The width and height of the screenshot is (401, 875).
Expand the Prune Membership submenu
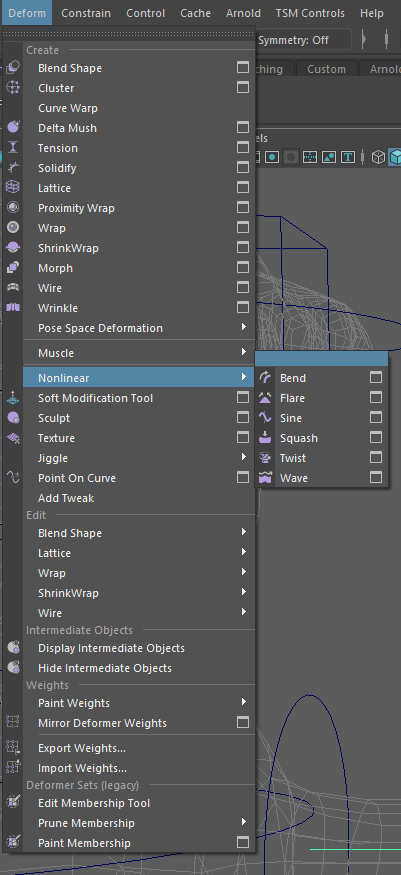click(244, 823)
